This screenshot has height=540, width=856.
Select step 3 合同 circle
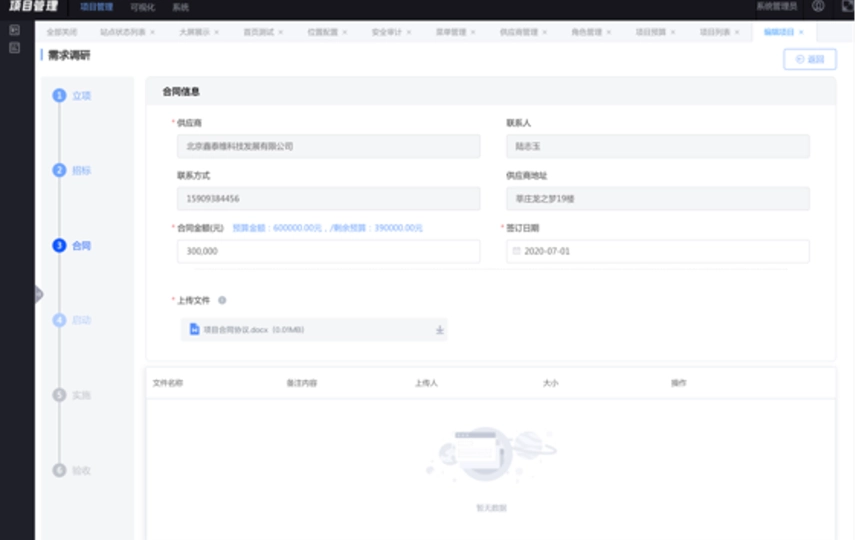59,246
